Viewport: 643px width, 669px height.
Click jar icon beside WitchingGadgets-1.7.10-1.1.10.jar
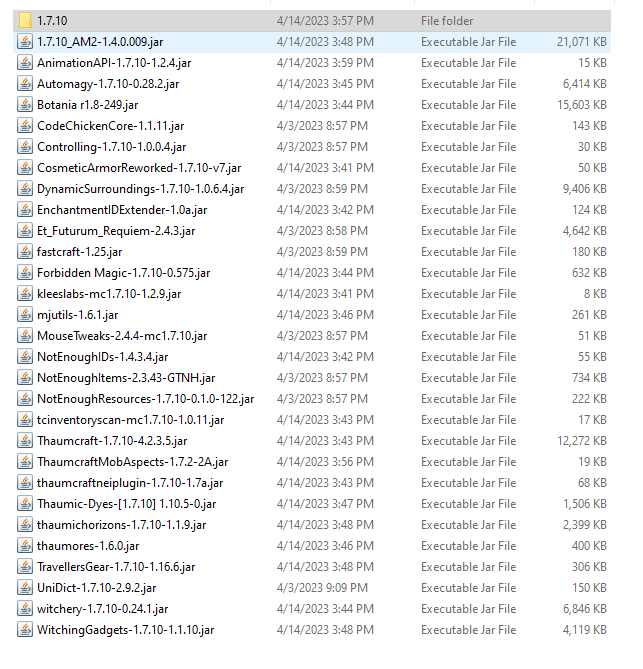click(25, 630)
